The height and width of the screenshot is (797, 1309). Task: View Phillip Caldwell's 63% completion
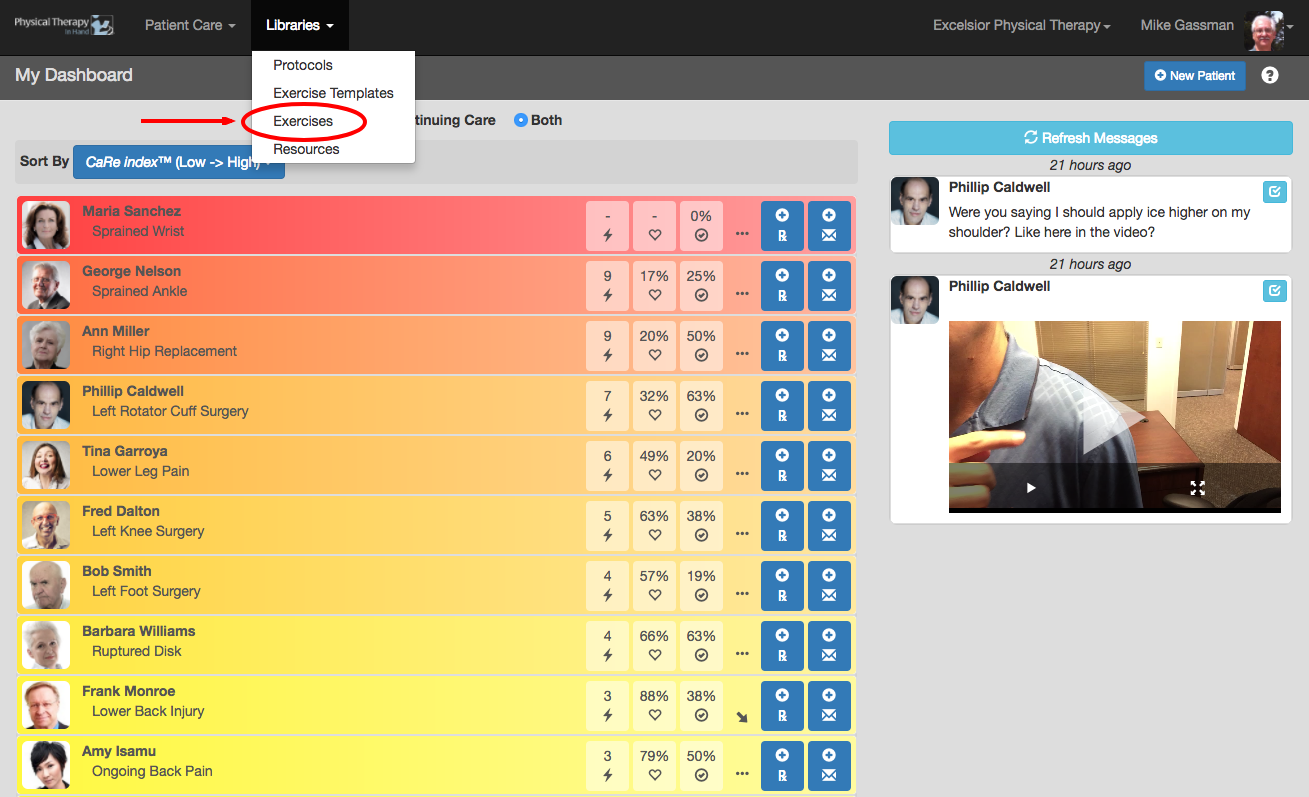[x=701, y=405]
